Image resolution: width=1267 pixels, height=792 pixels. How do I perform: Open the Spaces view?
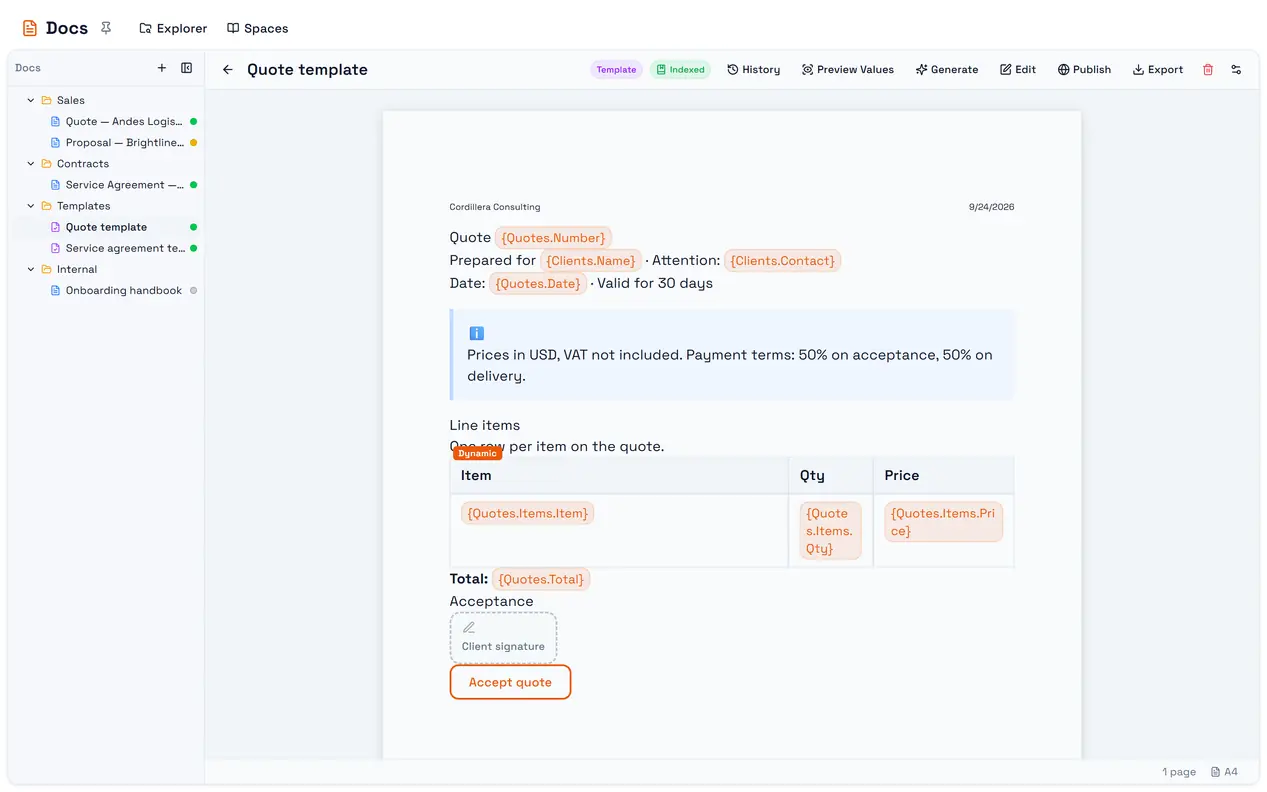257,28
